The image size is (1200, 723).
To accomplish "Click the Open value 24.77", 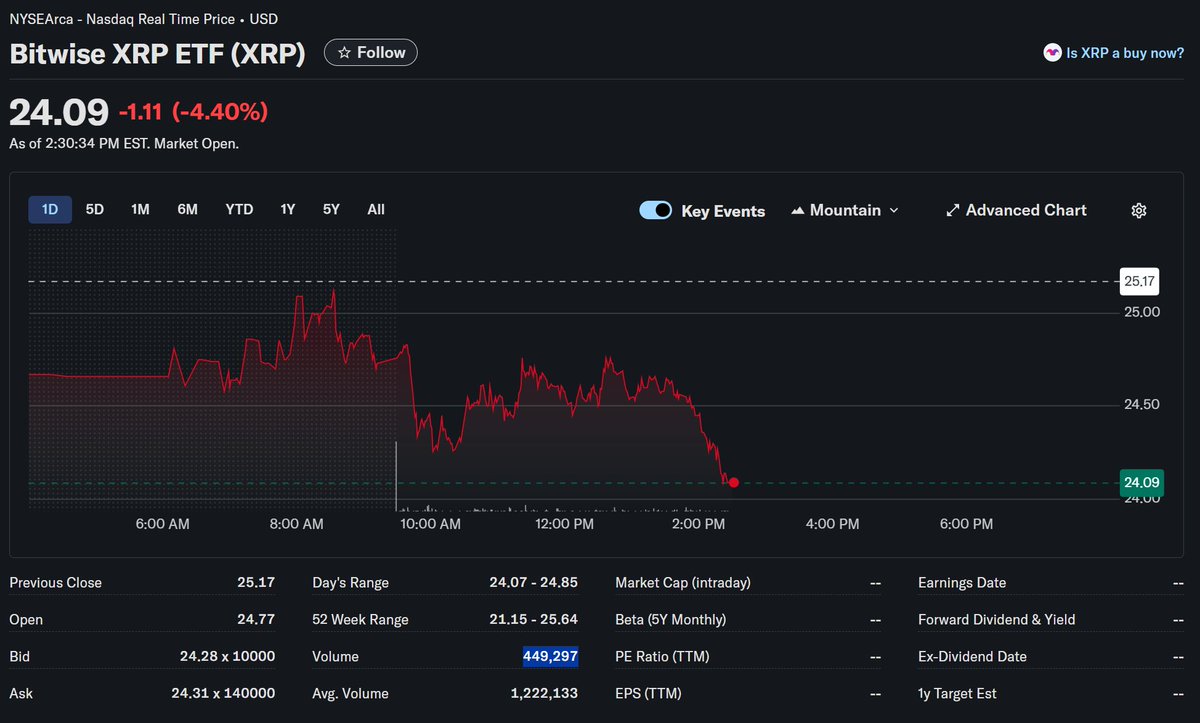I will click(256, 620).
